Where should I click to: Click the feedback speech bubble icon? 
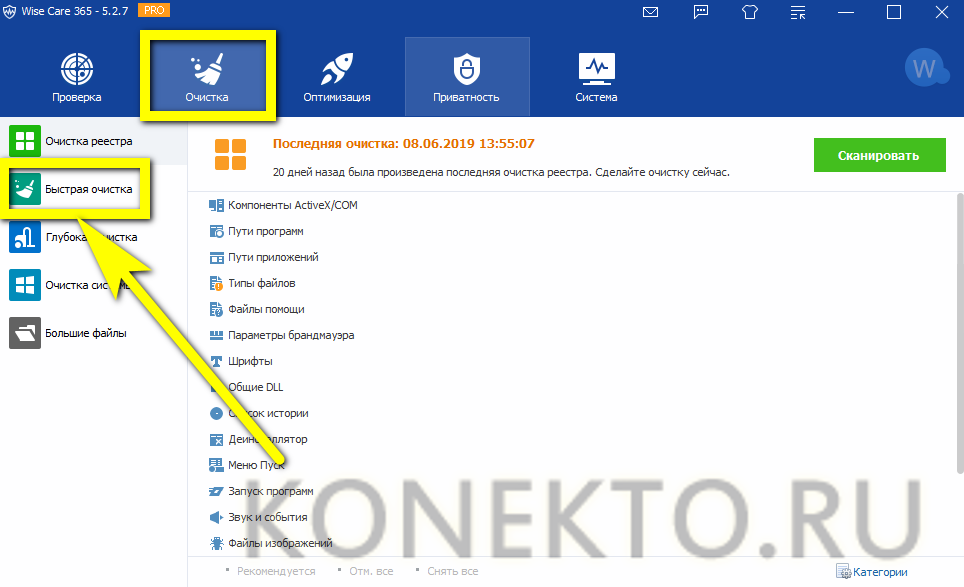coord(699,13)
